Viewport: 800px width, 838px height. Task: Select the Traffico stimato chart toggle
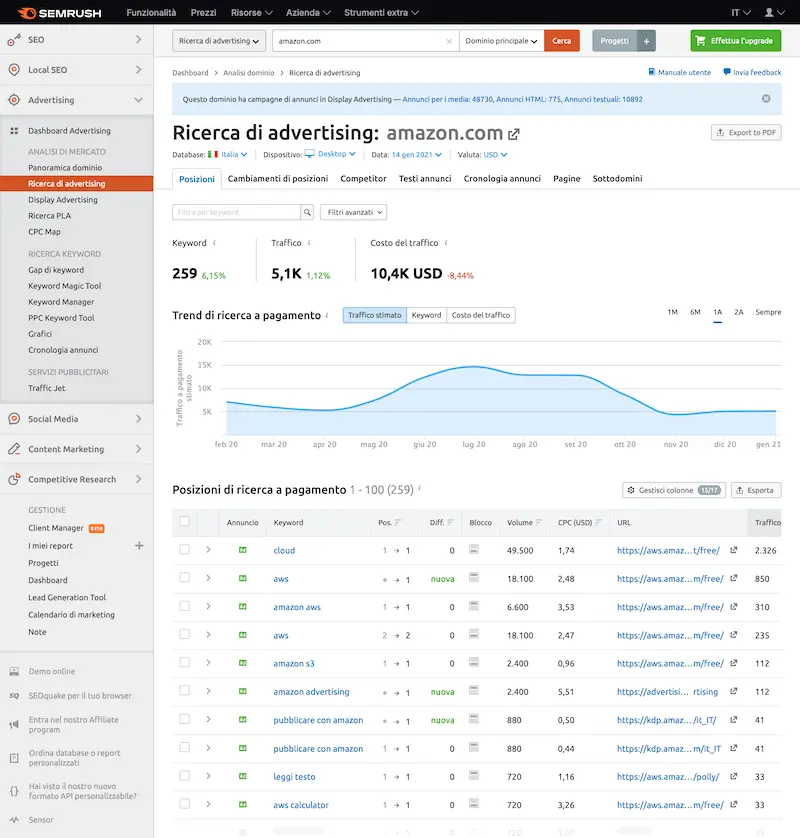coord(375,315)
